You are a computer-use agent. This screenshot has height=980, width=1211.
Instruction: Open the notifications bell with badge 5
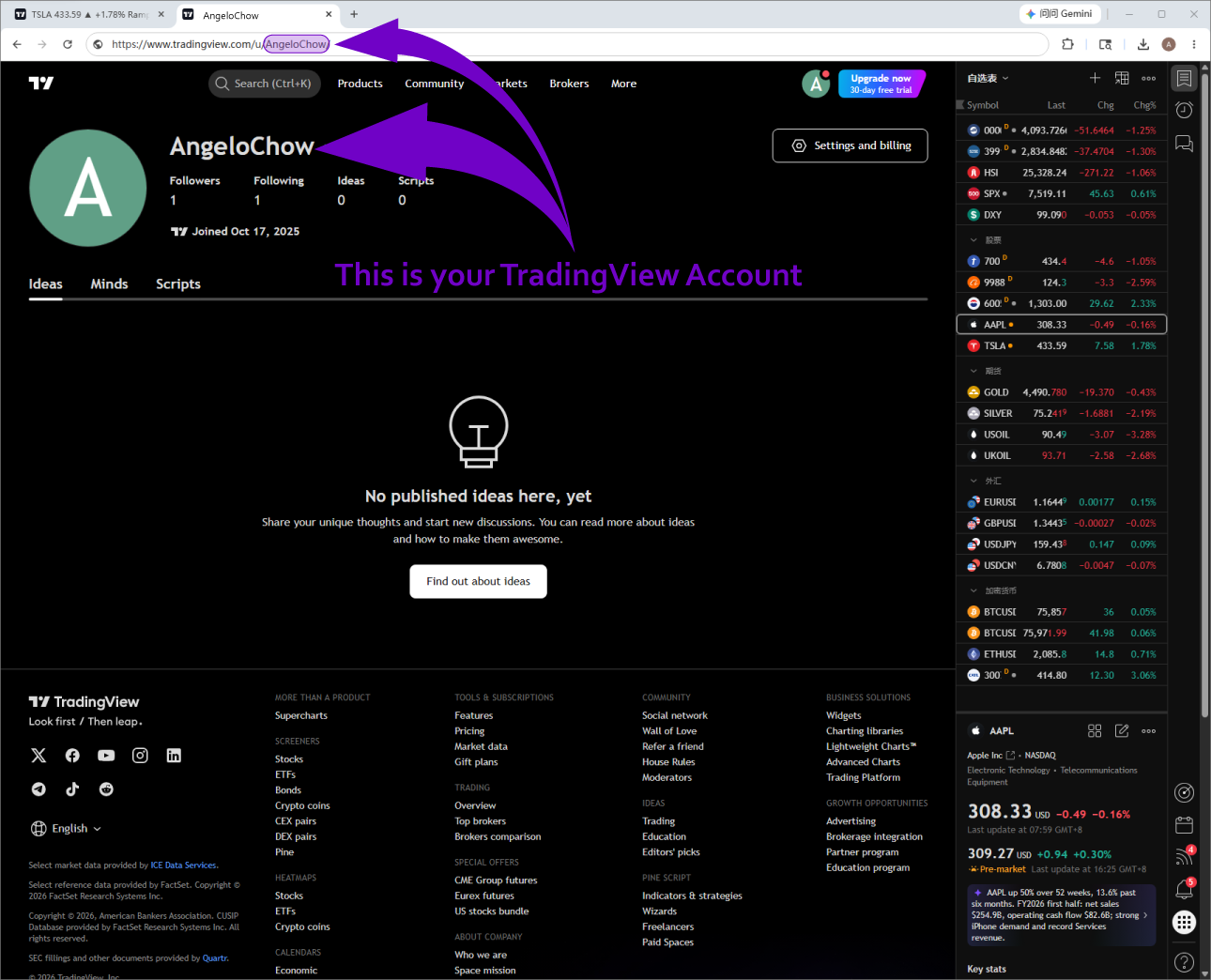coord(1185,889)
